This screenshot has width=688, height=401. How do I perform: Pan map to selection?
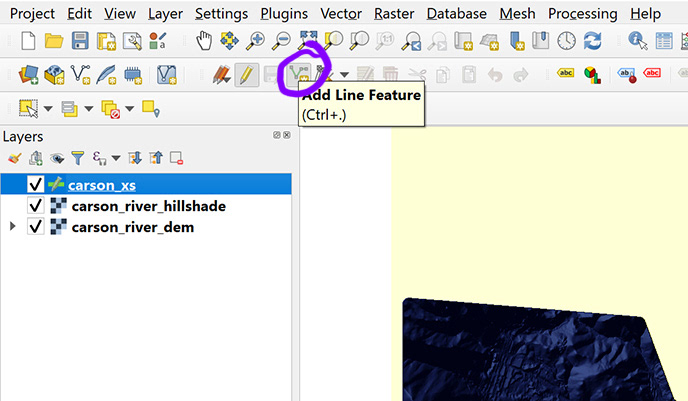pos(229,41)
